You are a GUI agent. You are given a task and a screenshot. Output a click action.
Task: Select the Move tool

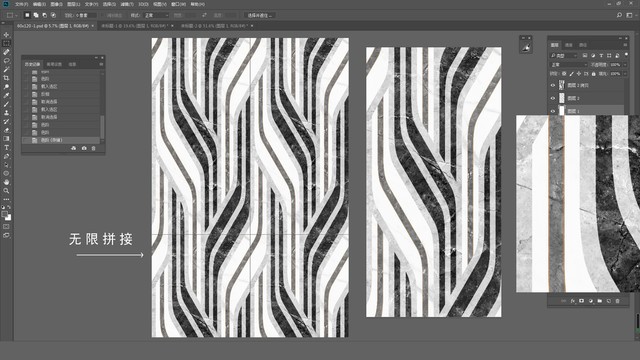click(6, 35)
